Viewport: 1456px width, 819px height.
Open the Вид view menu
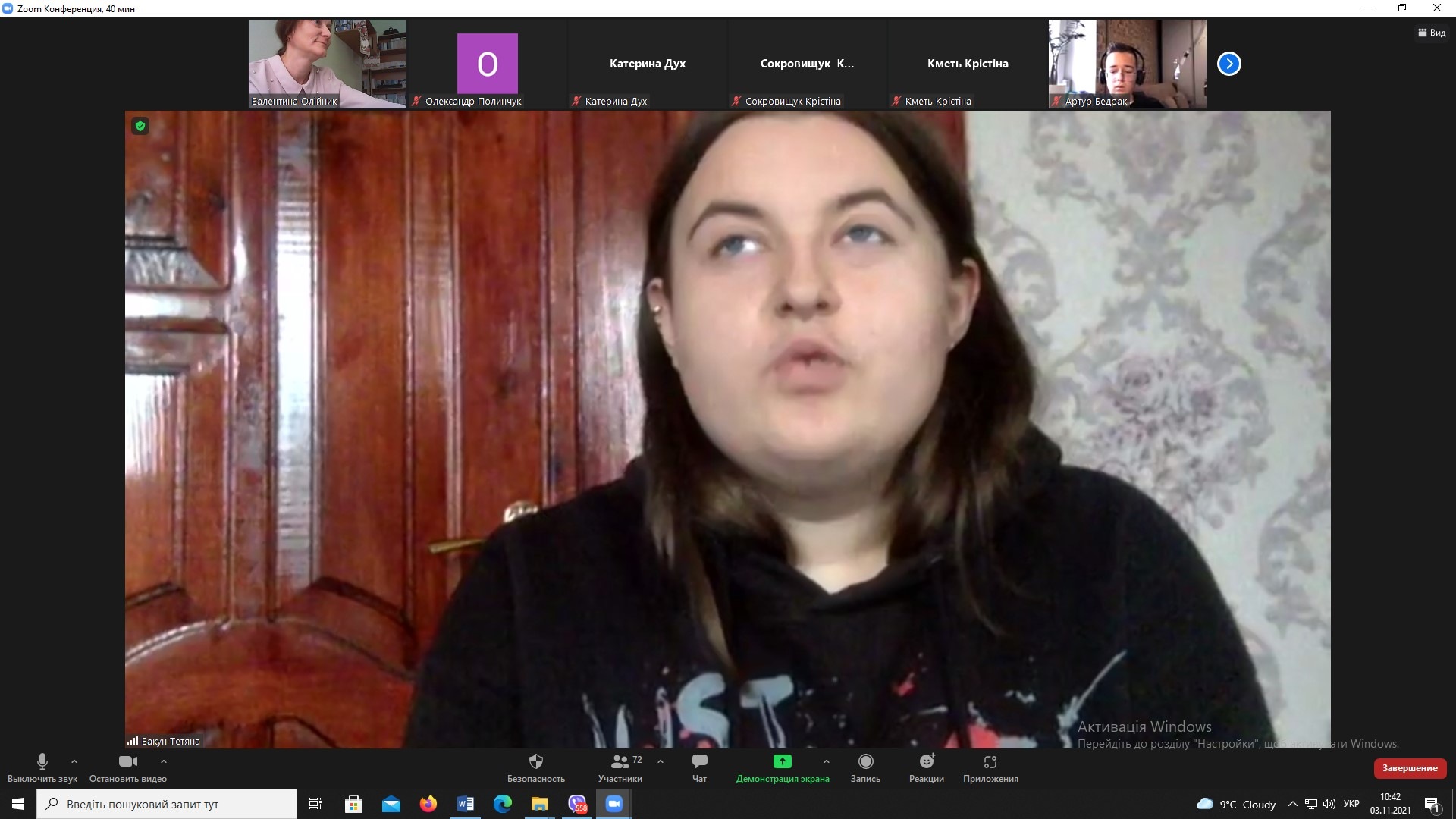(1432, 33)
